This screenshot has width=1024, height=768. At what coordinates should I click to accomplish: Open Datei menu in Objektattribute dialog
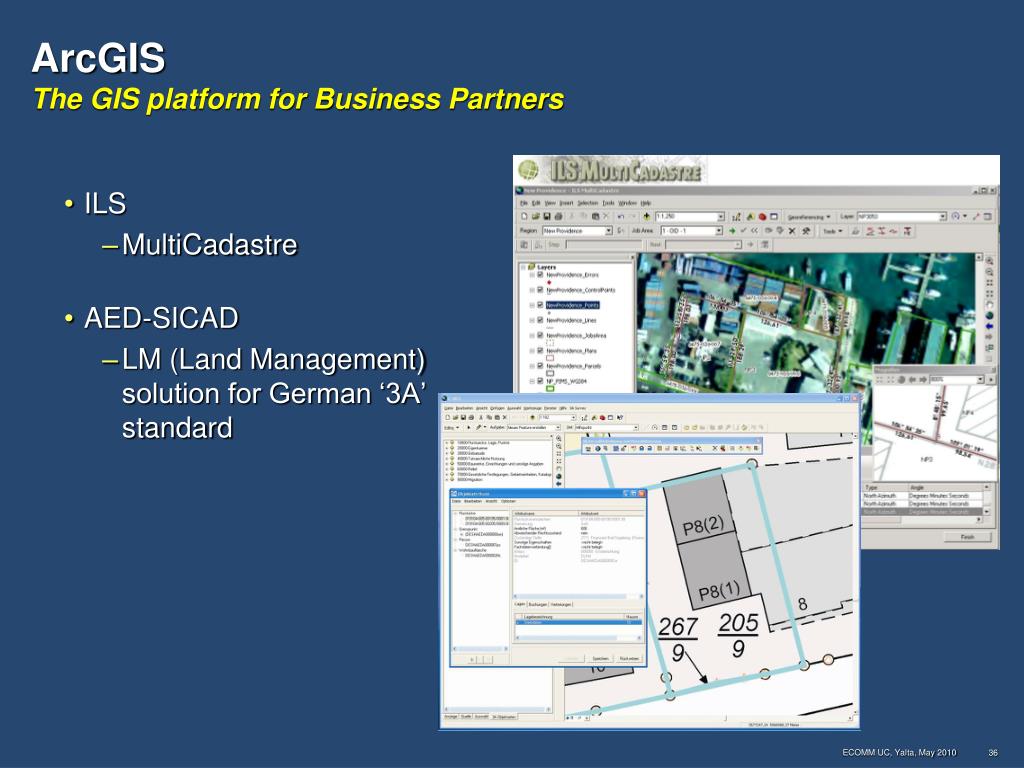point(456,502)
